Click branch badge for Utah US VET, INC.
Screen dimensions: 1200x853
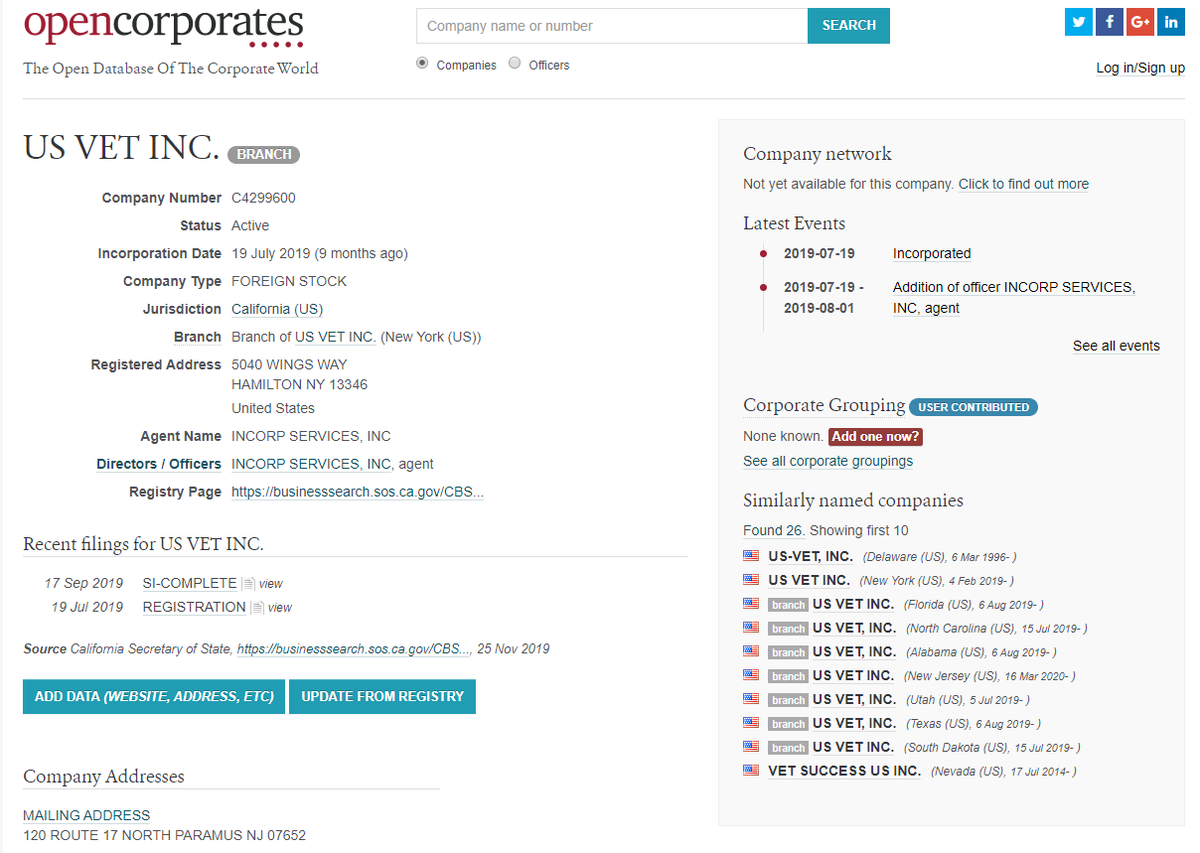(x=788, y=700)
